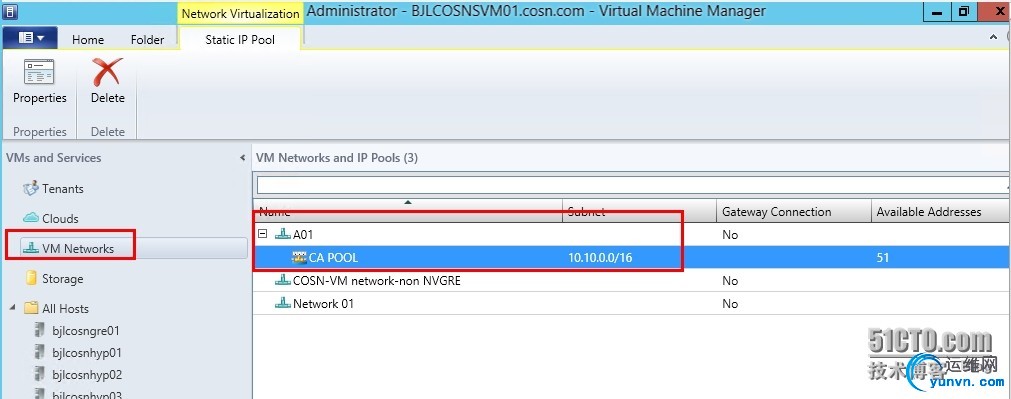Sort by the Subnet column header
Image resolution: width=1011 pixels, height=399 pixels.
pyautogui.click(x=640, y=211)
